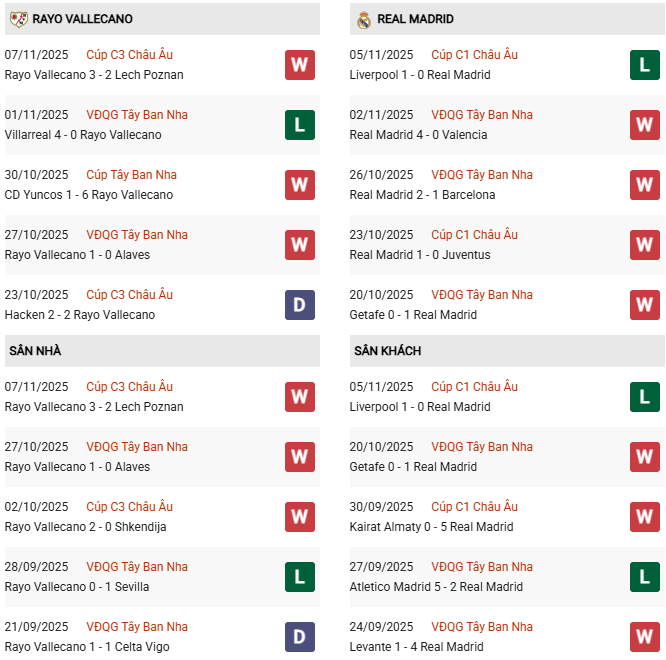
Task: Open Real Madrid 4-0 Valencia match result
Action: point(419,135)
